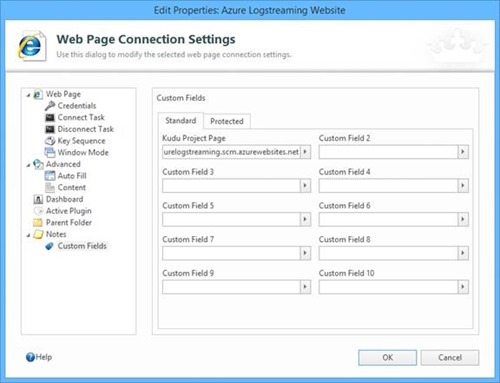This screenshot has width=500, height=383.
Task: Click the Custom Field 3 input box
Action: 232,186
